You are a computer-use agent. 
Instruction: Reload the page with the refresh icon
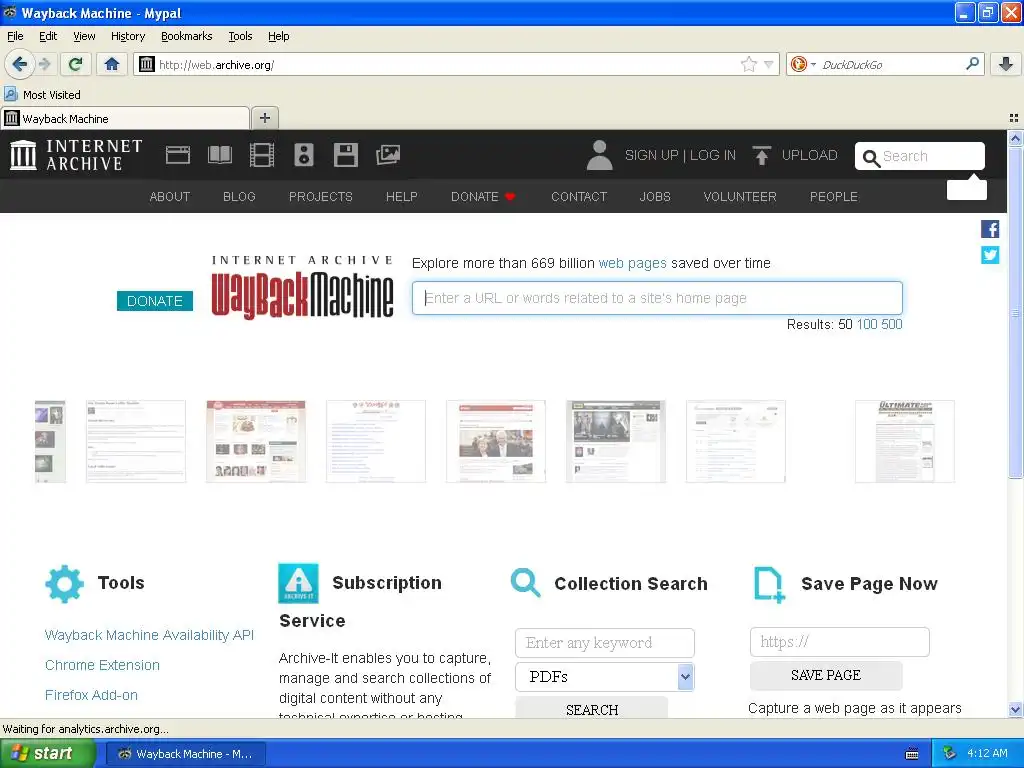(75, 64)
